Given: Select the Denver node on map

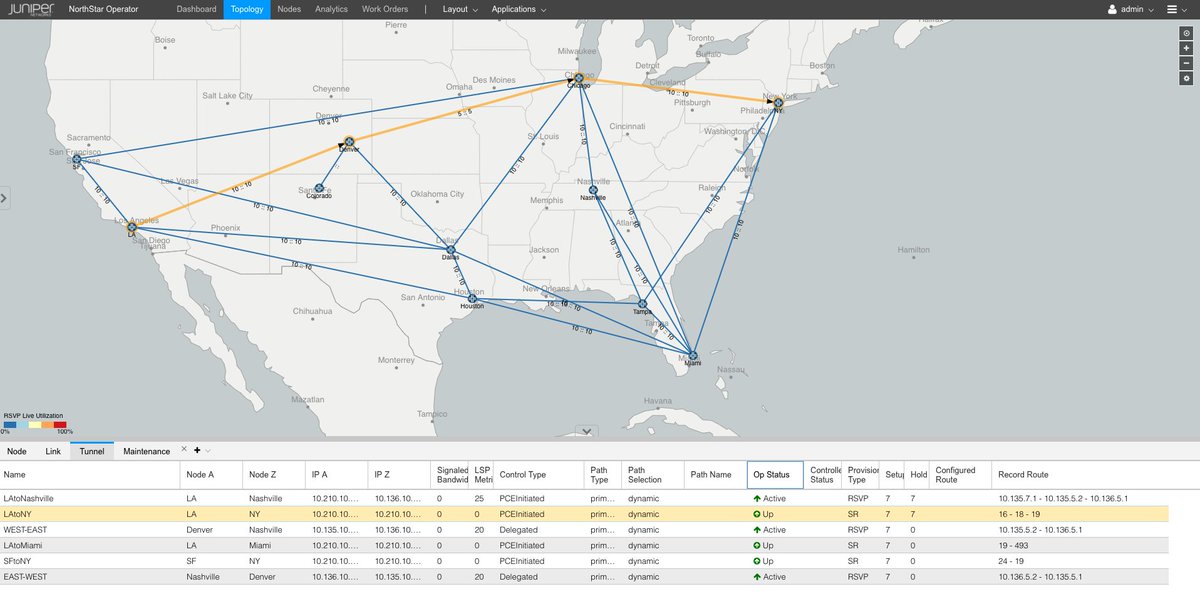Looking at the screenshot, I should click(349, 142).
